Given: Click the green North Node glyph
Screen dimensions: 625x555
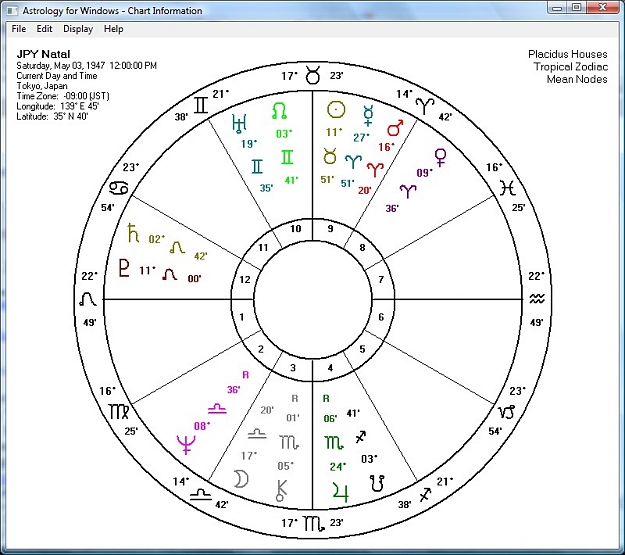Looking at the screenshot, I should click(279, 111).
